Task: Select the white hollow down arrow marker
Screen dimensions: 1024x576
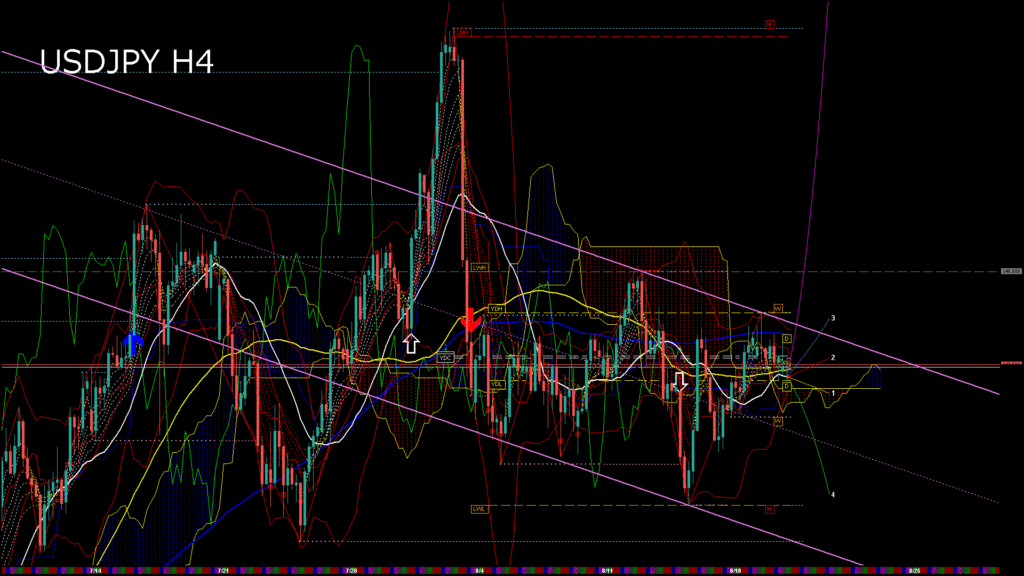Action: (x=681, y=382)
